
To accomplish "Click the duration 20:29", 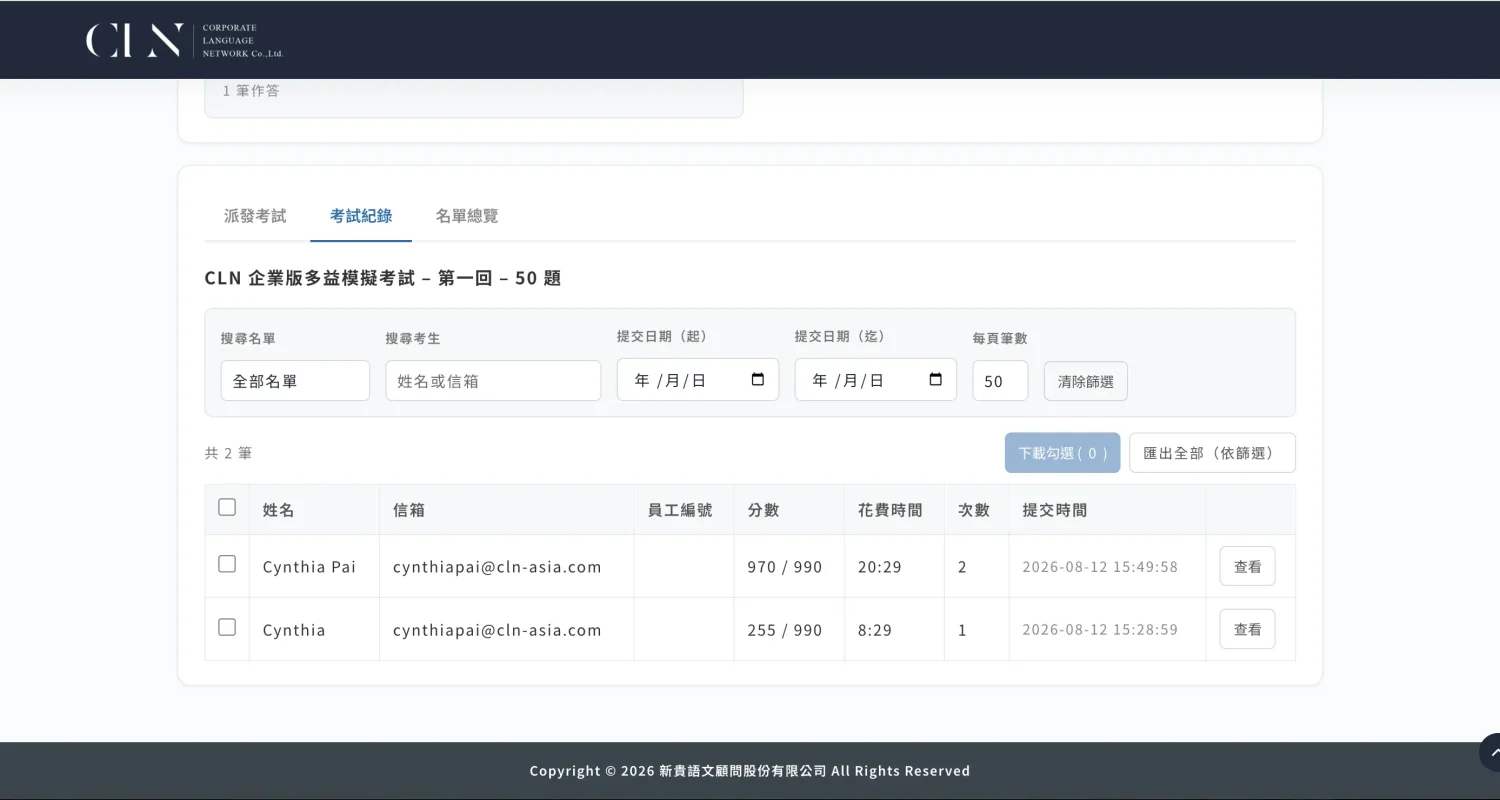I will (880, 567).
